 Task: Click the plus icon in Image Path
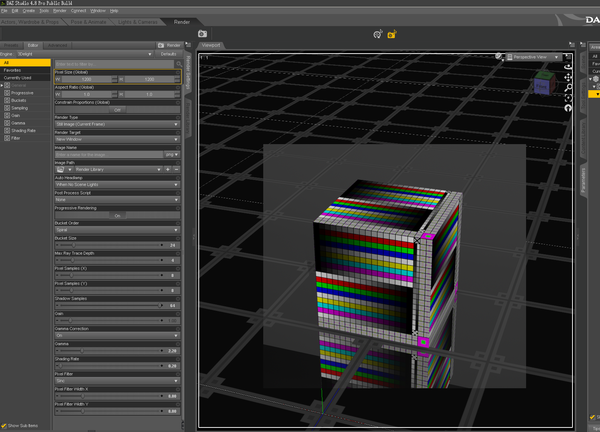[168, 170]
